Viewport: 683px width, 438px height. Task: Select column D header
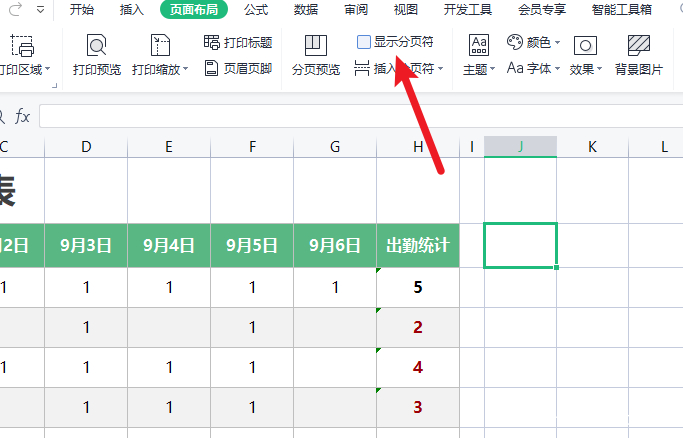pyautogui.click(x=86, y=147)
